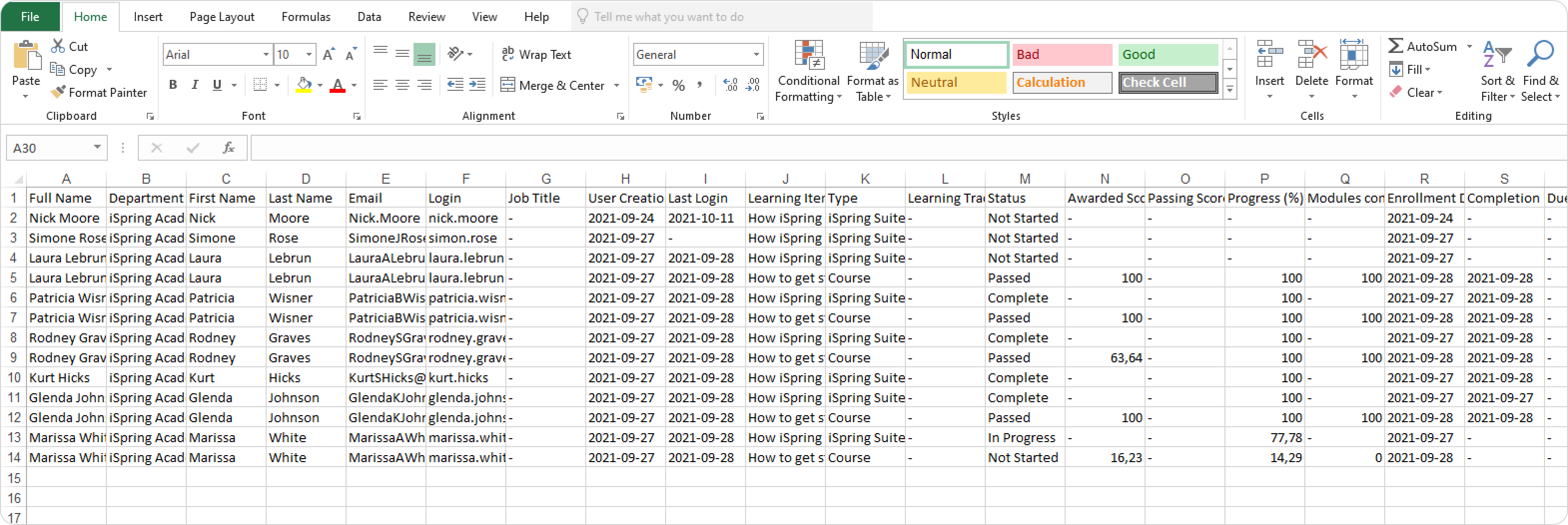Click the Insert Function fx icon
Screen dimensions: 1568x525
click(229, 148)
